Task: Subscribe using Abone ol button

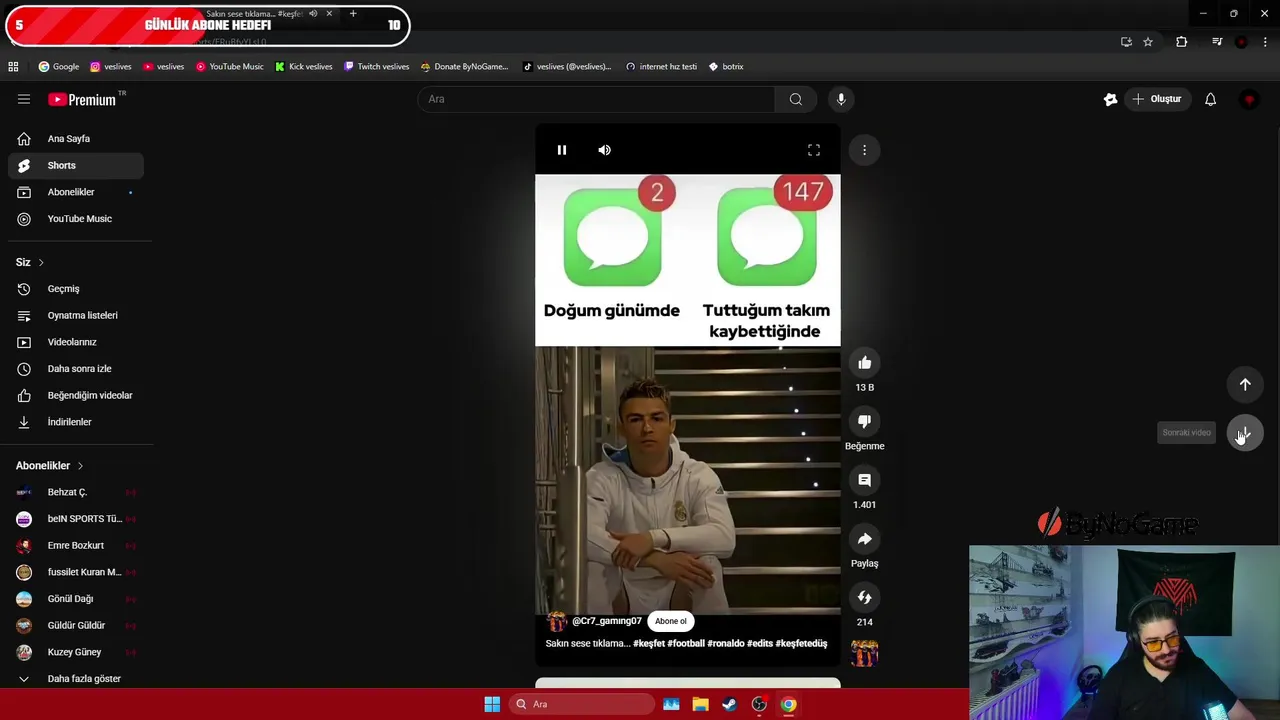Action: coord(671,621)
